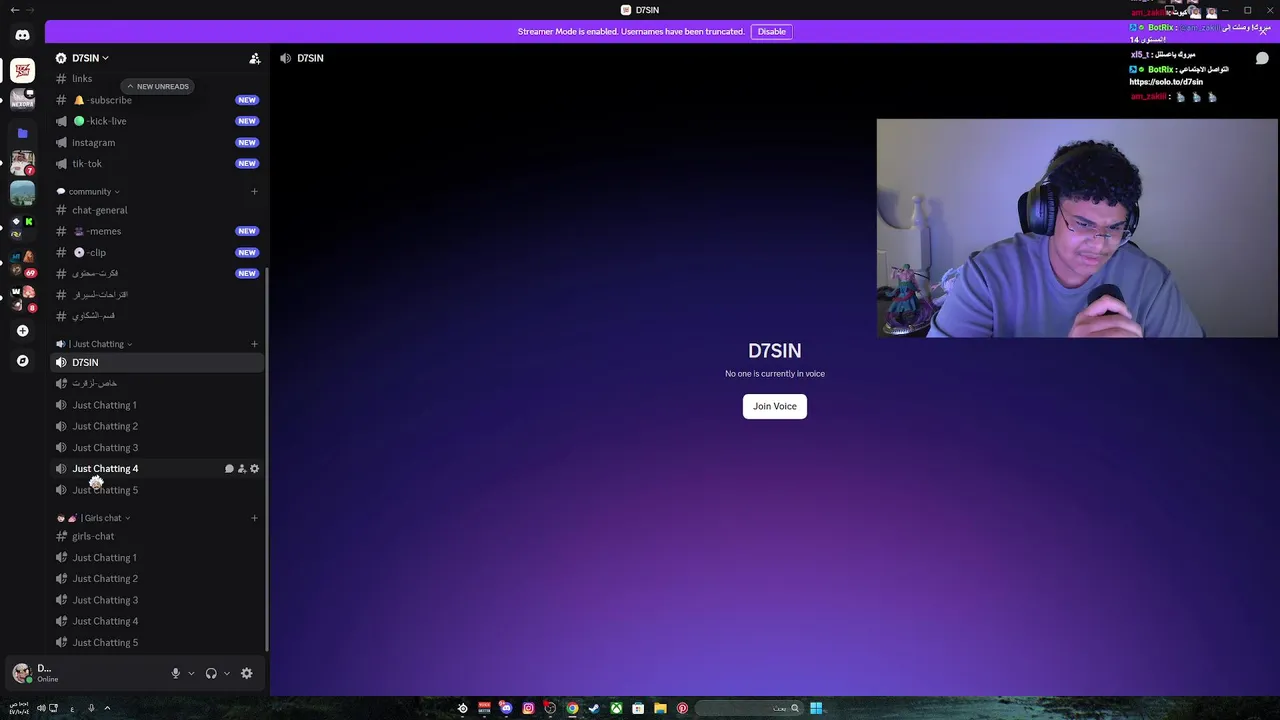Open Discord user settings gear
1280x720 pixels.
[247, 673]
